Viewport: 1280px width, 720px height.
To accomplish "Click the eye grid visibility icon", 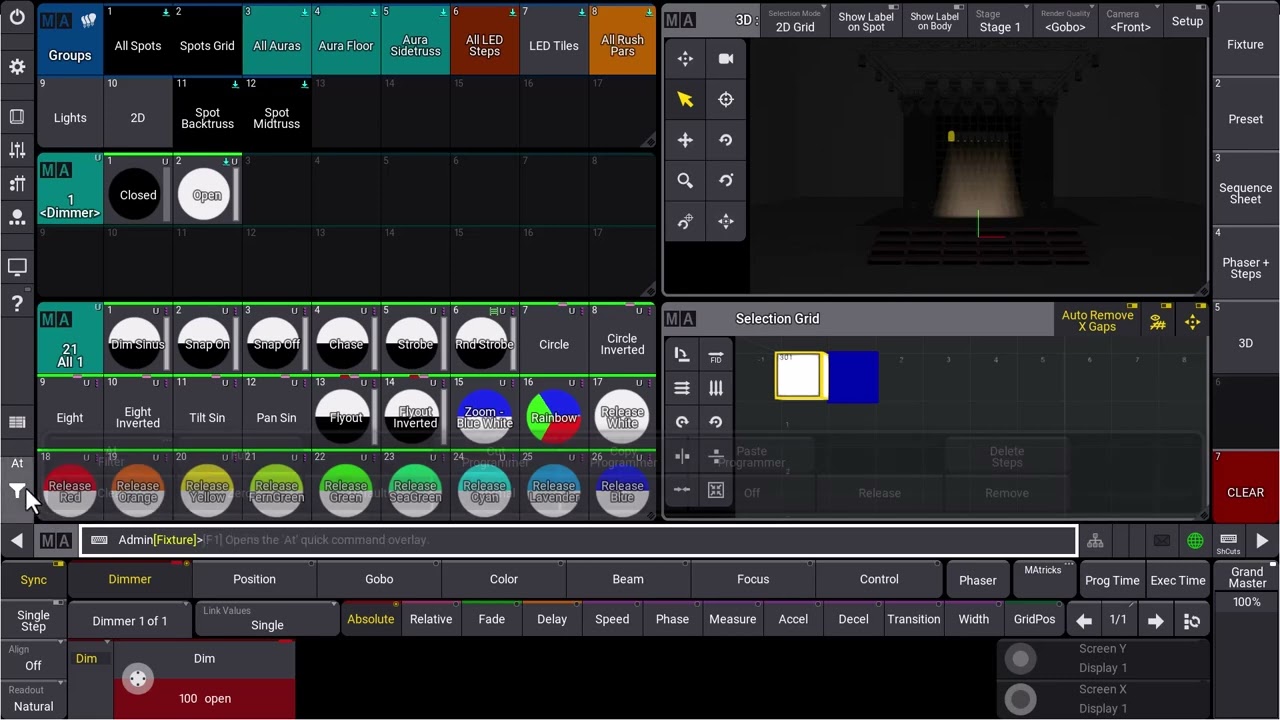I will [x=1157, y=322].
